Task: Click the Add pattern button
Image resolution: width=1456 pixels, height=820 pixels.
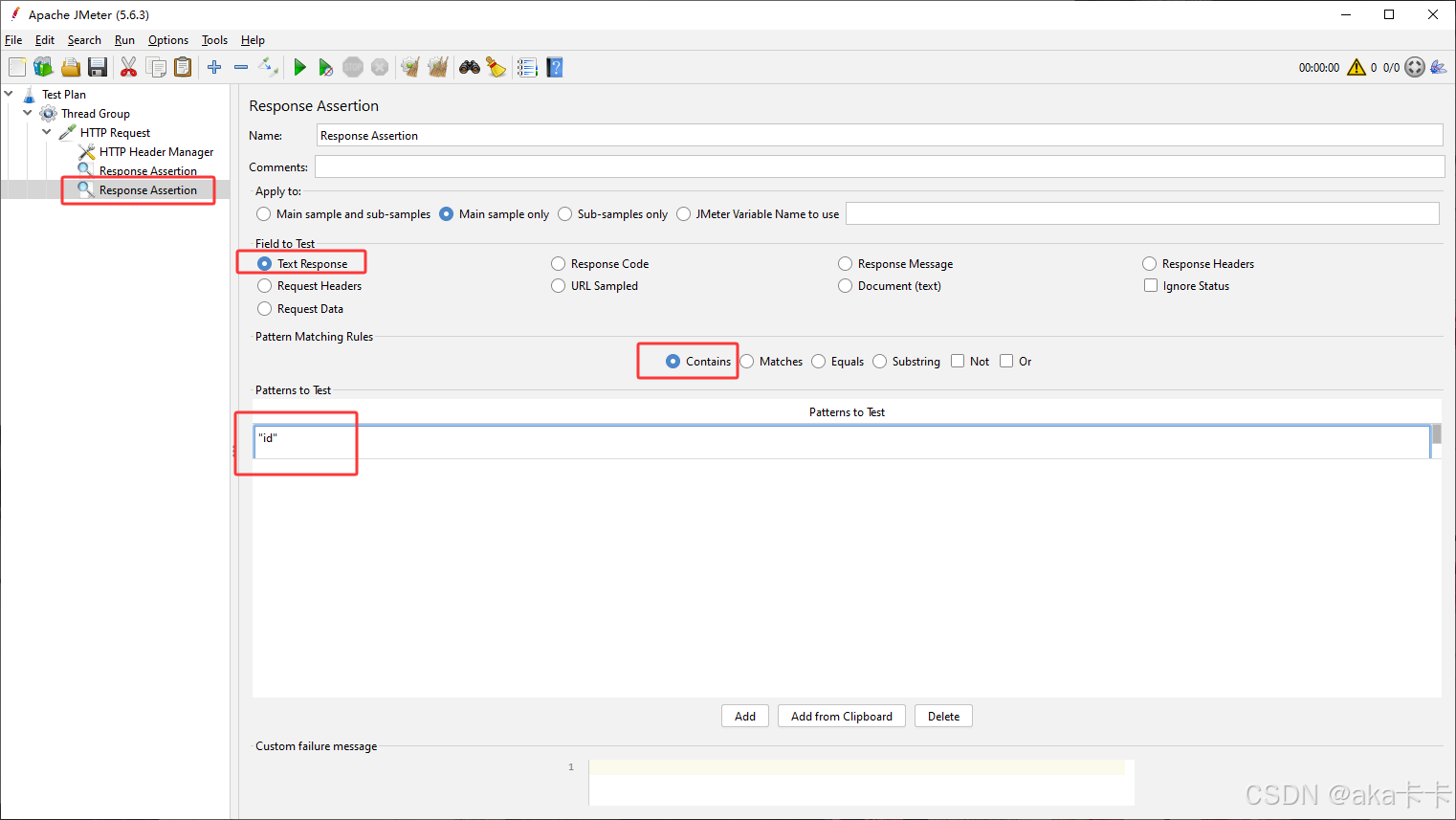Action: 745,717
